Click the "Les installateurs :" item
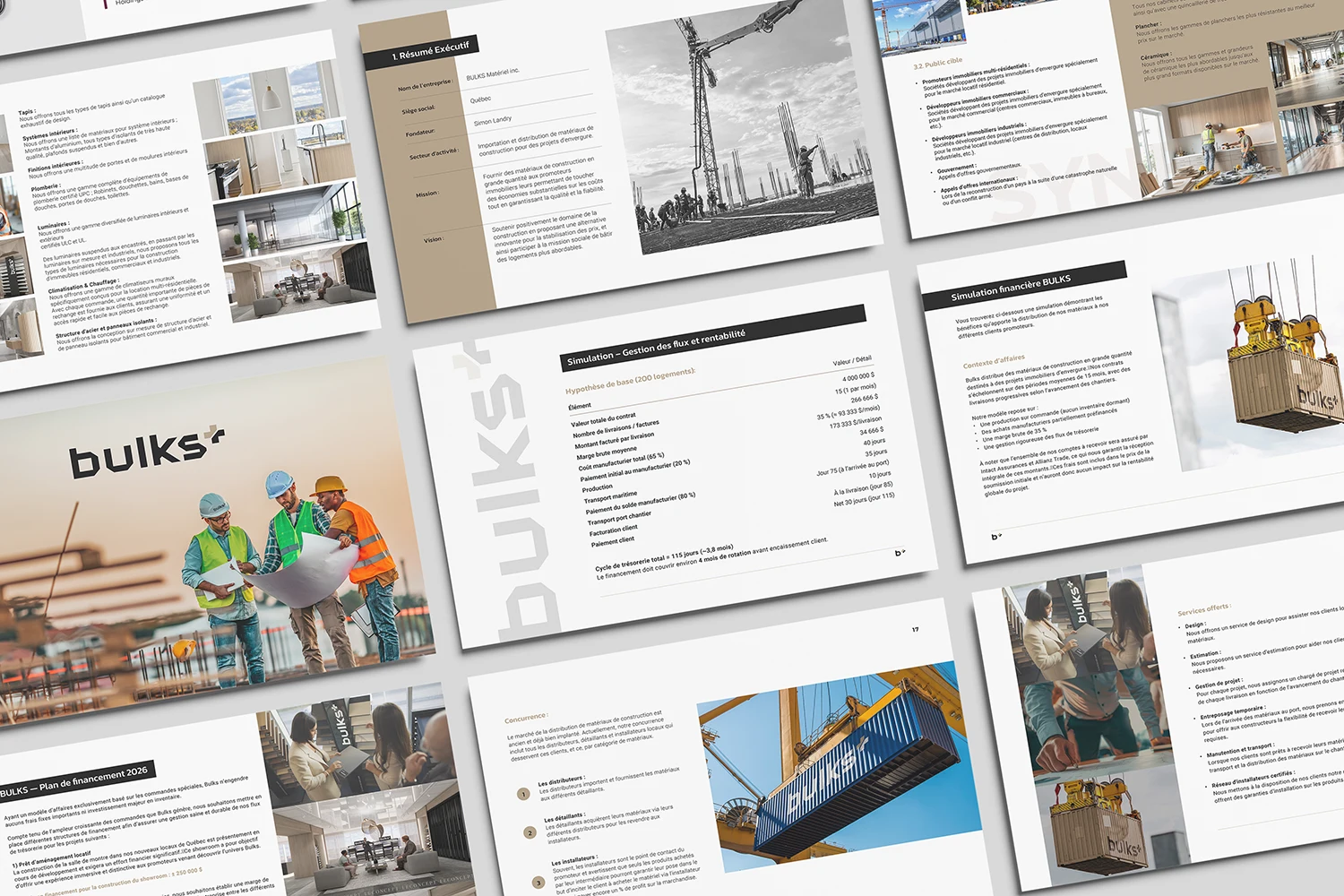 (x=573, y=860)
